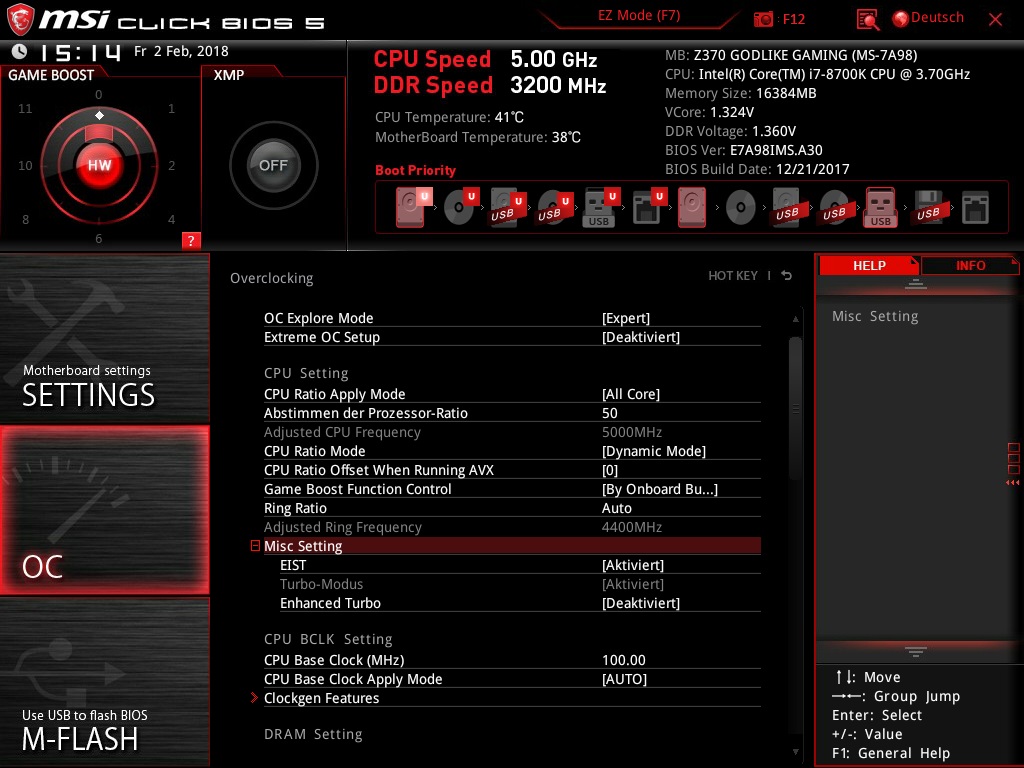The width and height of the screenshot is (1024, 768).
Task: Click the clock icon beside the time
Action: (x=20, y=51)
